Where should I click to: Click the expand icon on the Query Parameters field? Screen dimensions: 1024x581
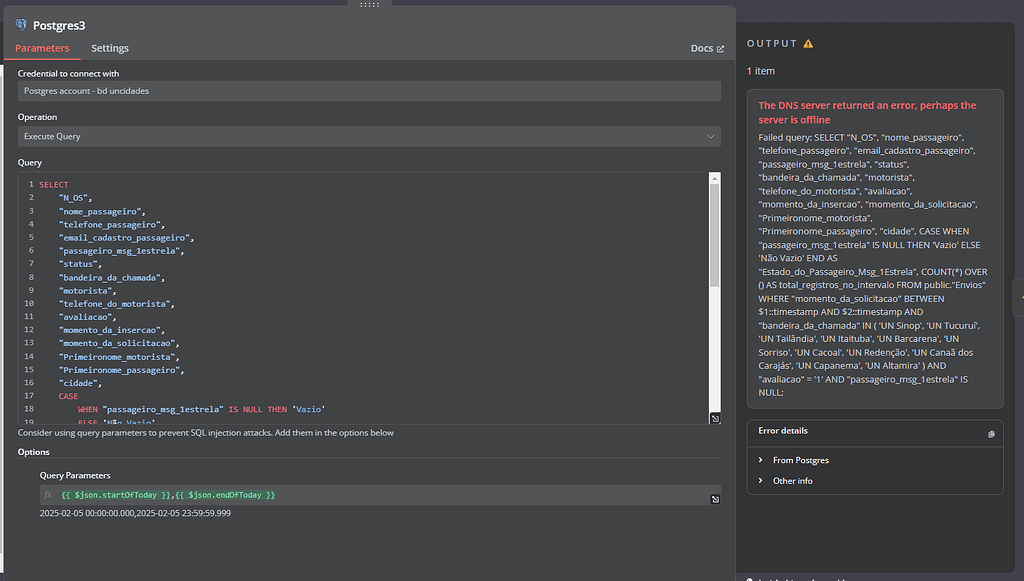715,497
